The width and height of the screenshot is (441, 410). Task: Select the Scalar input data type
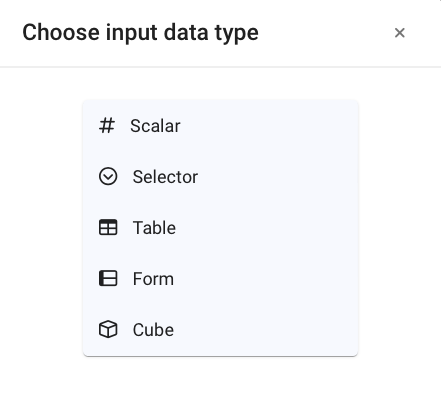tap(220, 126)
